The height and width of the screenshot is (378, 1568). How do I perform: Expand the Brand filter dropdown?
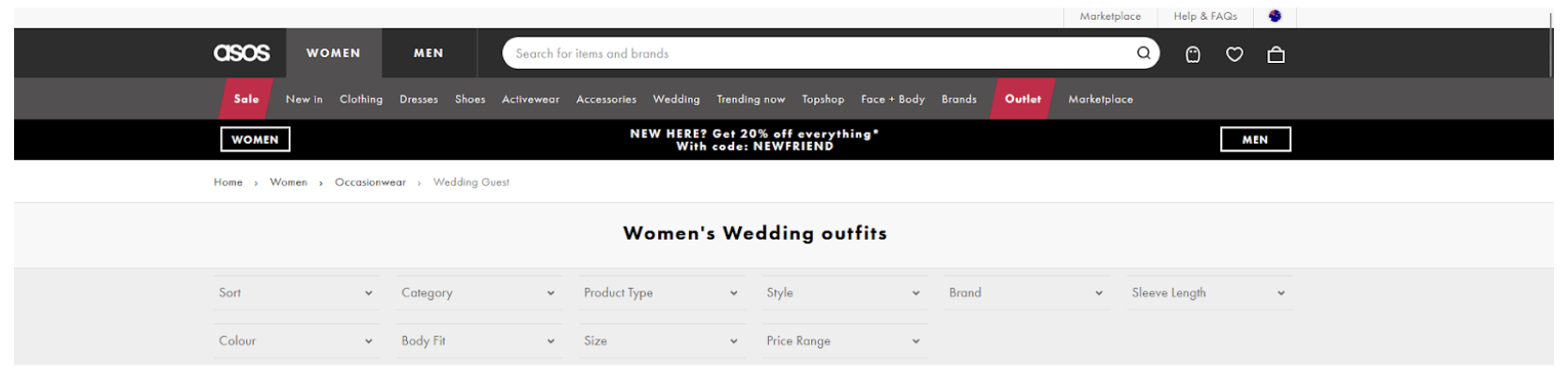(1027, 292)
